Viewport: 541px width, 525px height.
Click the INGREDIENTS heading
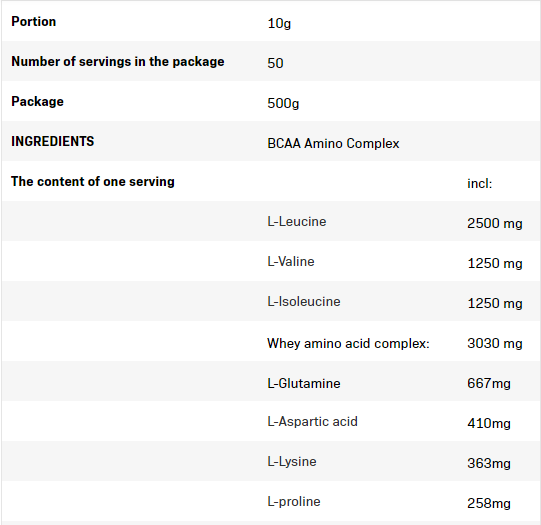[52, 141]
